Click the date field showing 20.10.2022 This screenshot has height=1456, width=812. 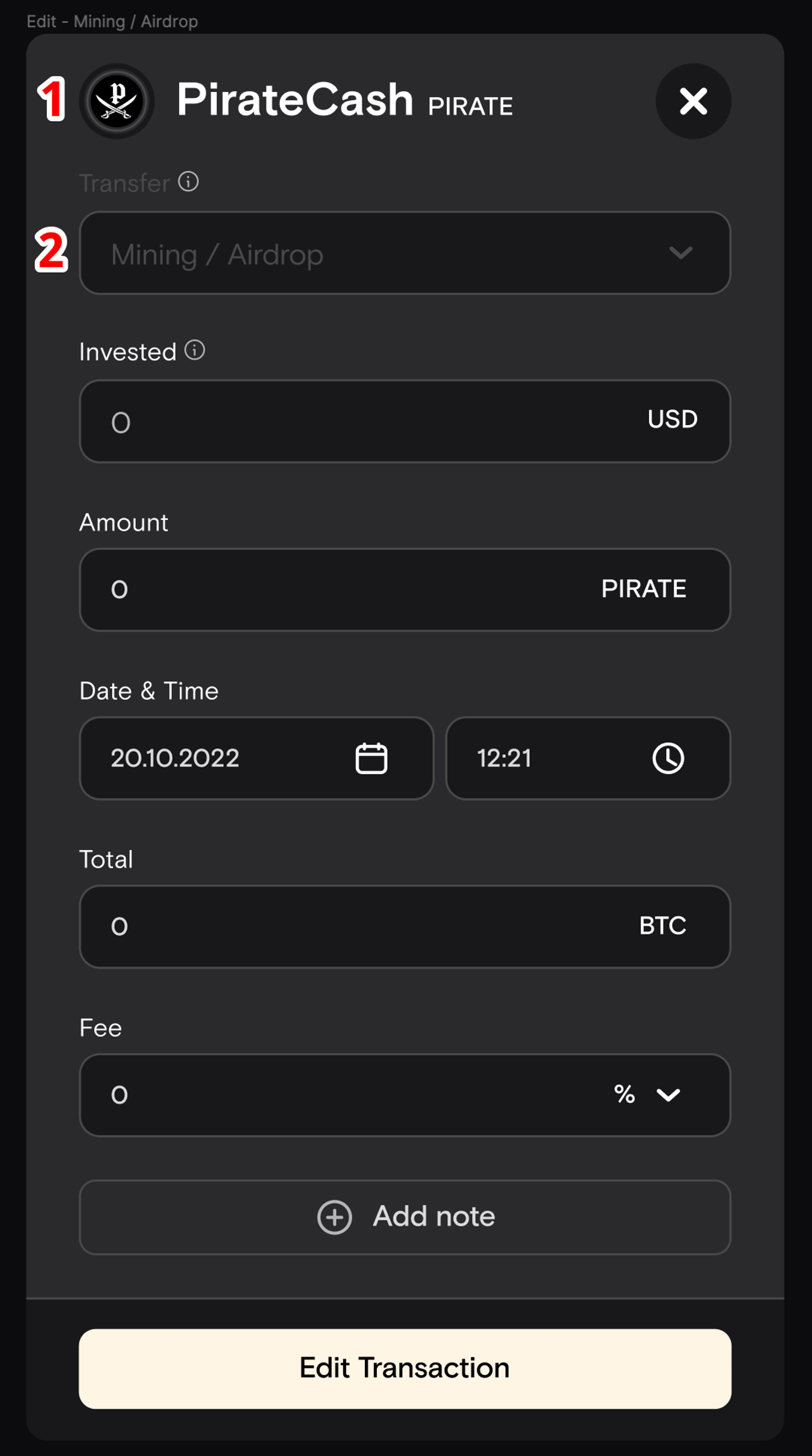pos(226,758)
